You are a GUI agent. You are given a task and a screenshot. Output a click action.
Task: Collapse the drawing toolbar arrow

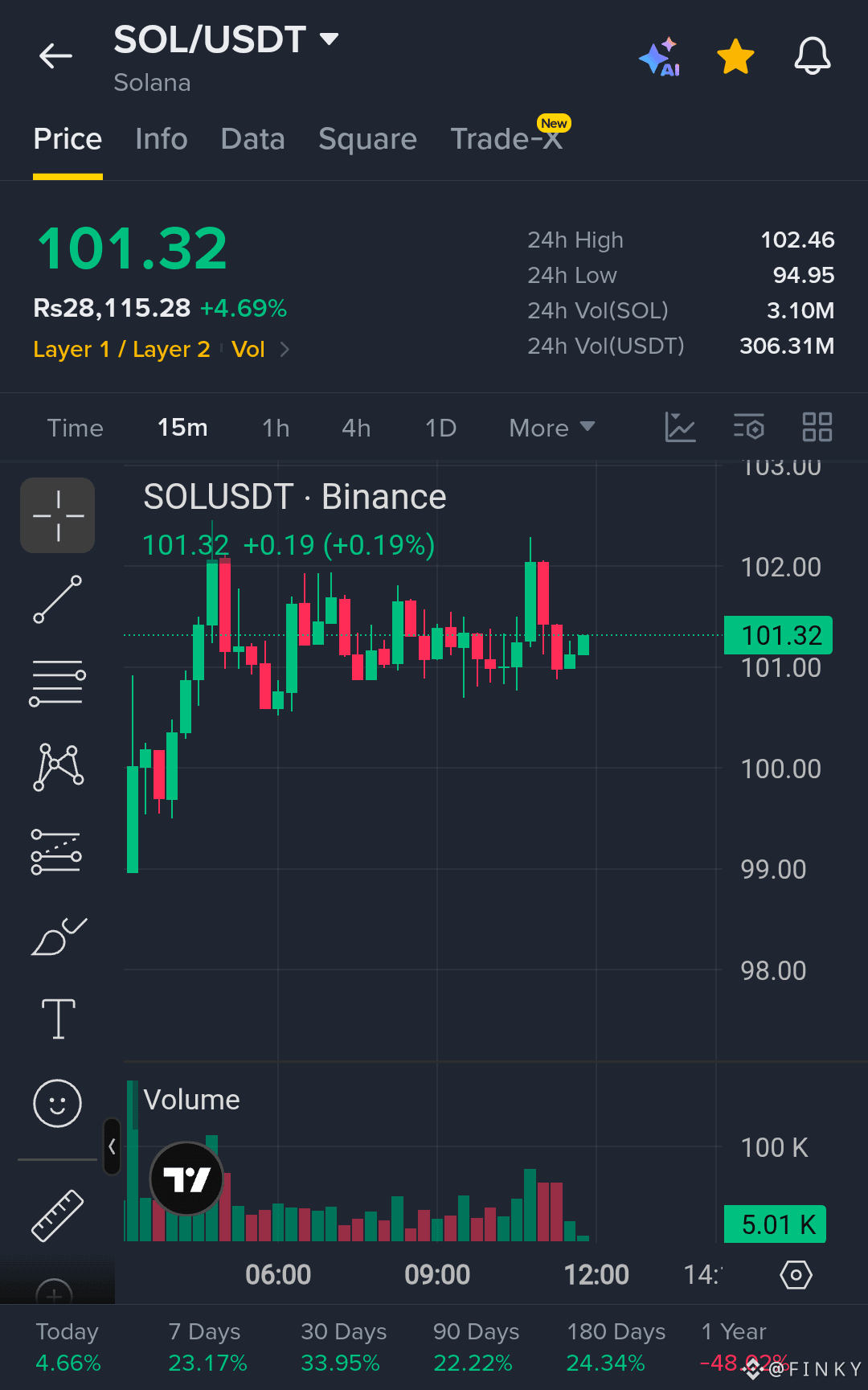pos(112,1146)
